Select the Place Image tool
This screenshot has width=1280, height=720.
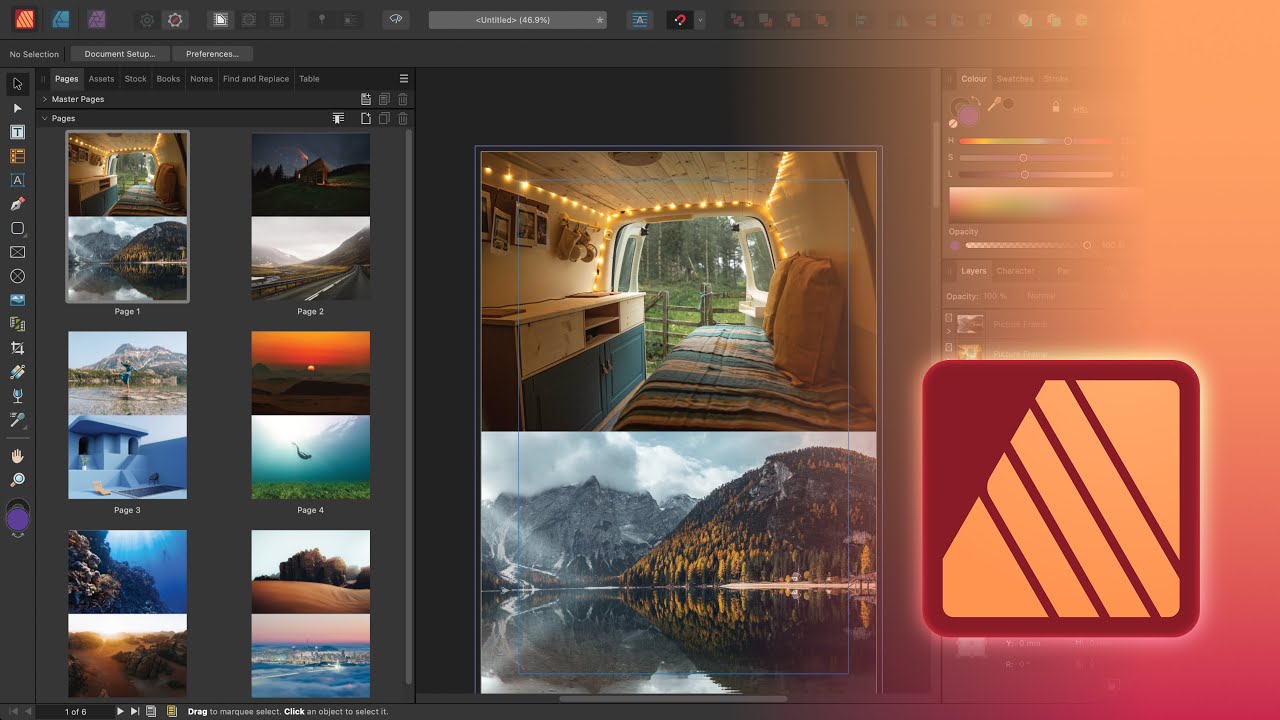pos(17,300)
